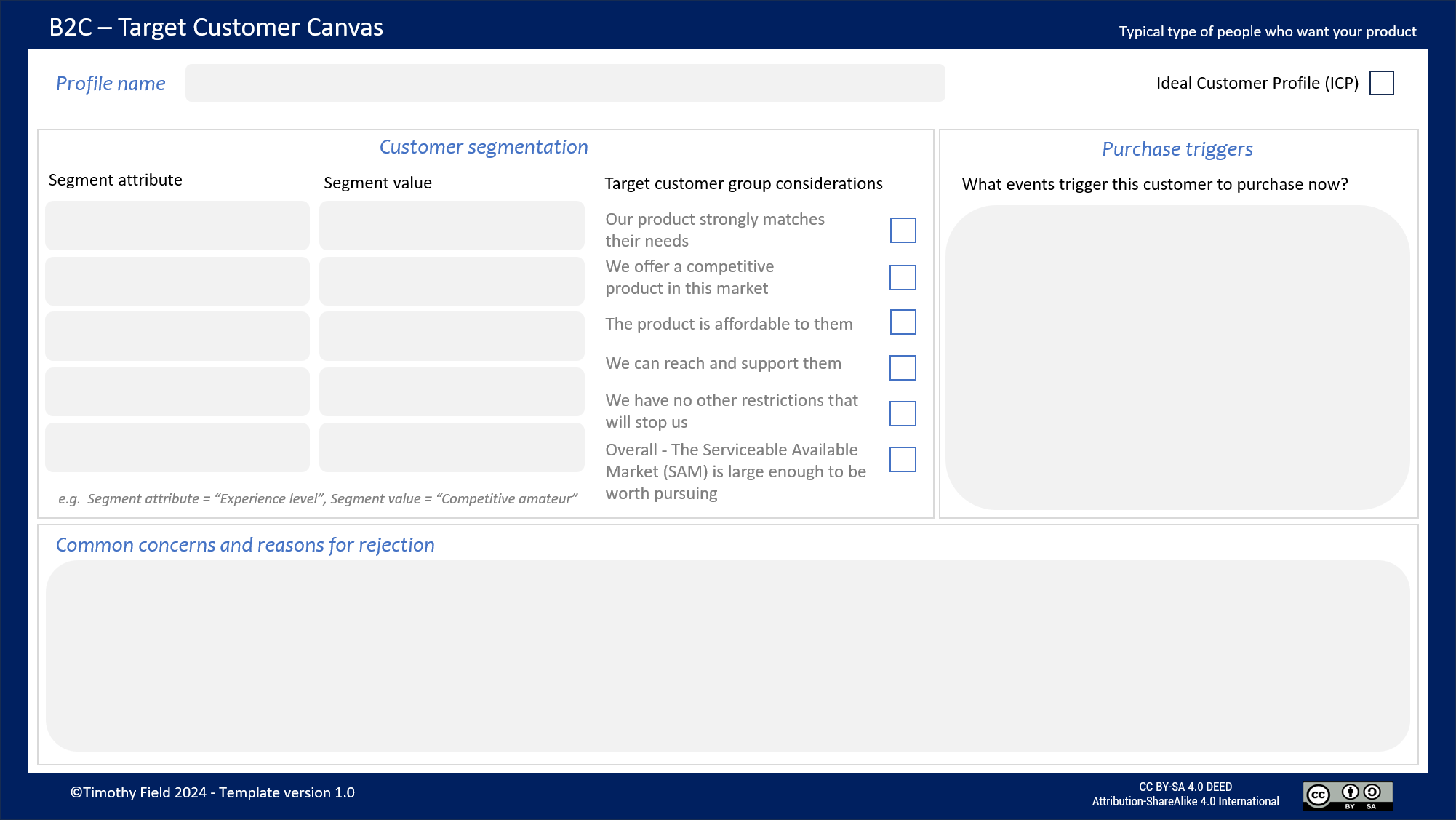Viewport: 1456px width, 820px height.
Task: Click the 'Profile name' label
Action: (x=111, y=84)
